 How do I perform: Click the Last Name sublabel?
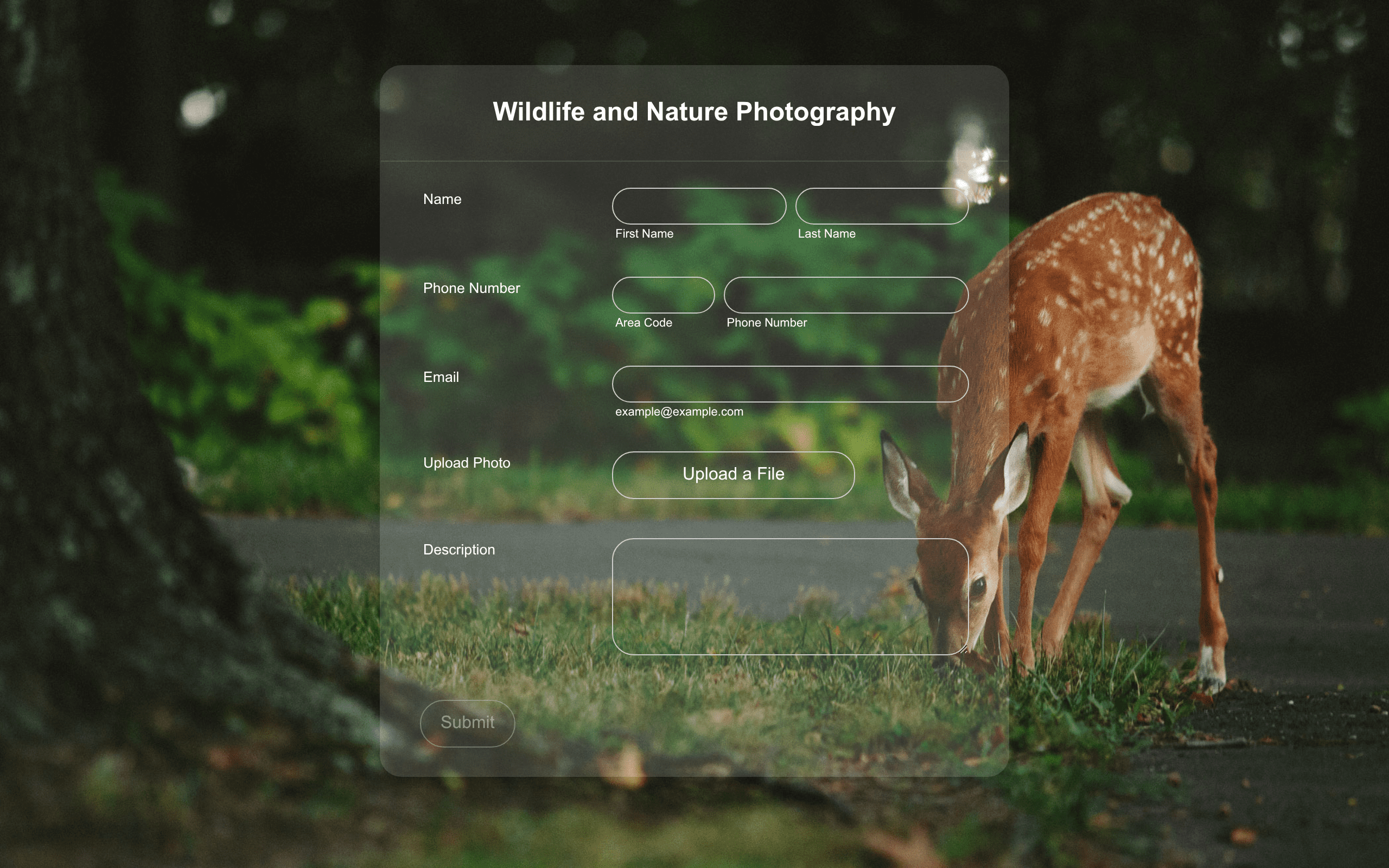tap(826, 234)
